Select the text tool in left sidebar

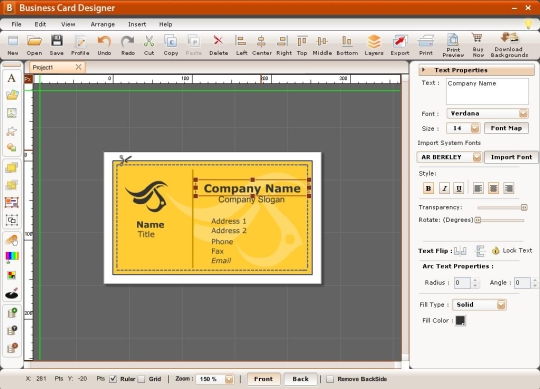point(12,78)
